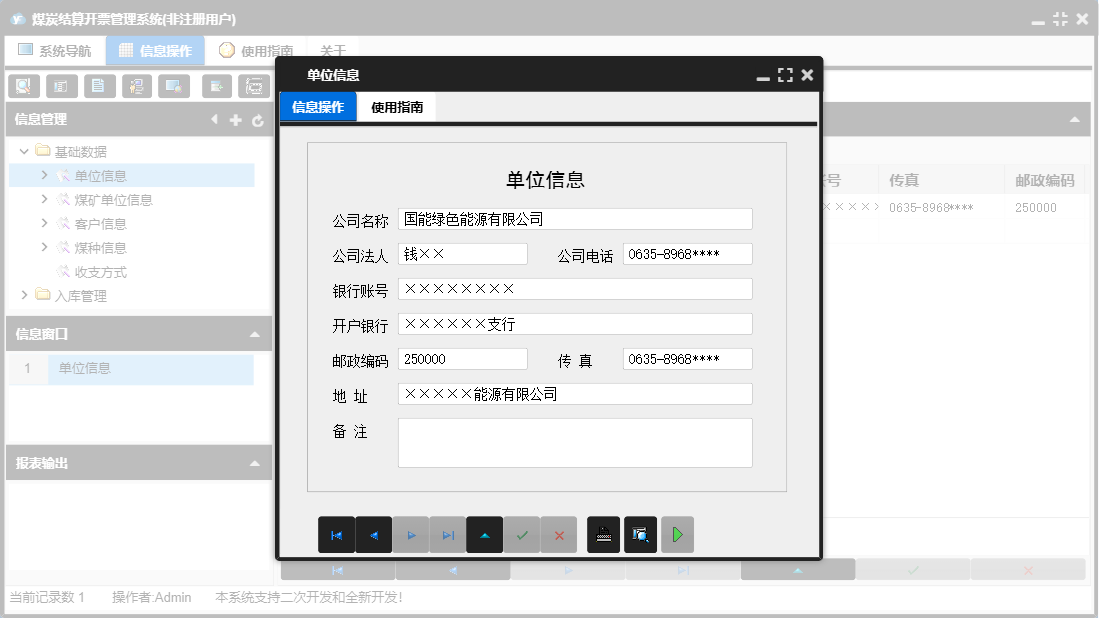Click the last record navigation arrow

point(448,534)
